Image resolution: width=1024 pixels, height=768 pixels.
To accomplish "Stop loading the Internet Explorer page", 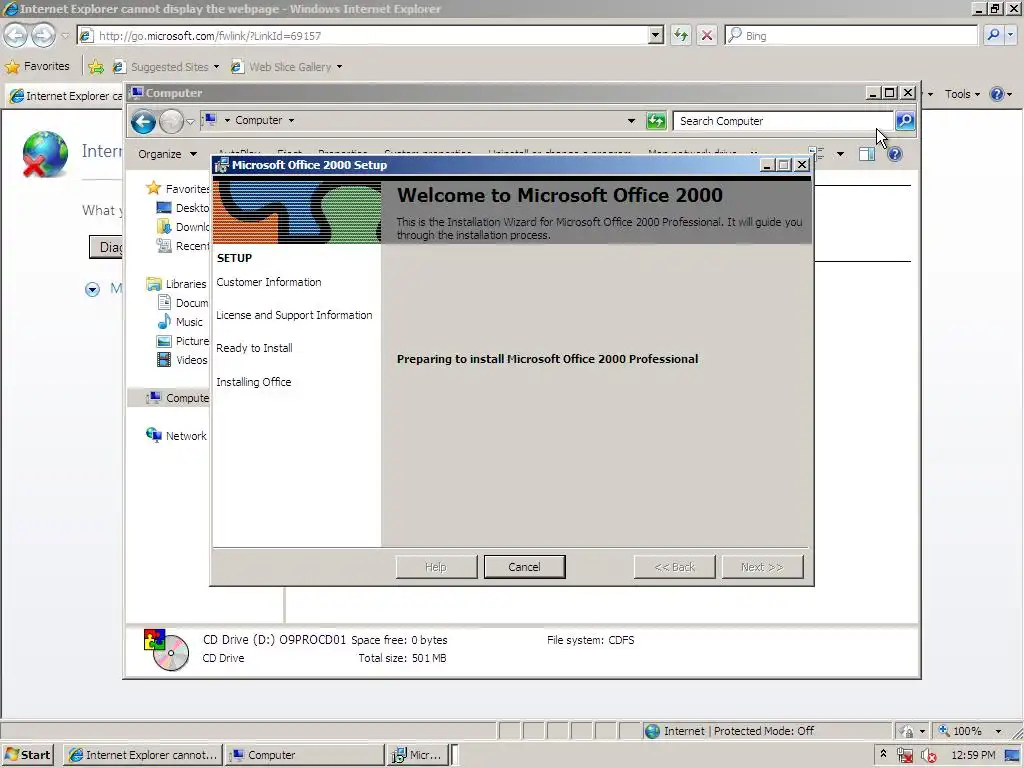I will point(707,35).
